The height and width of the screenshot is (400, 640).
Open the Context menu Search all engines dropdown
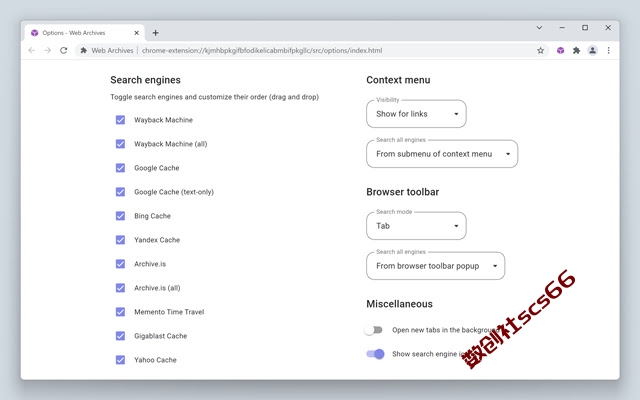tap(442, 154)
